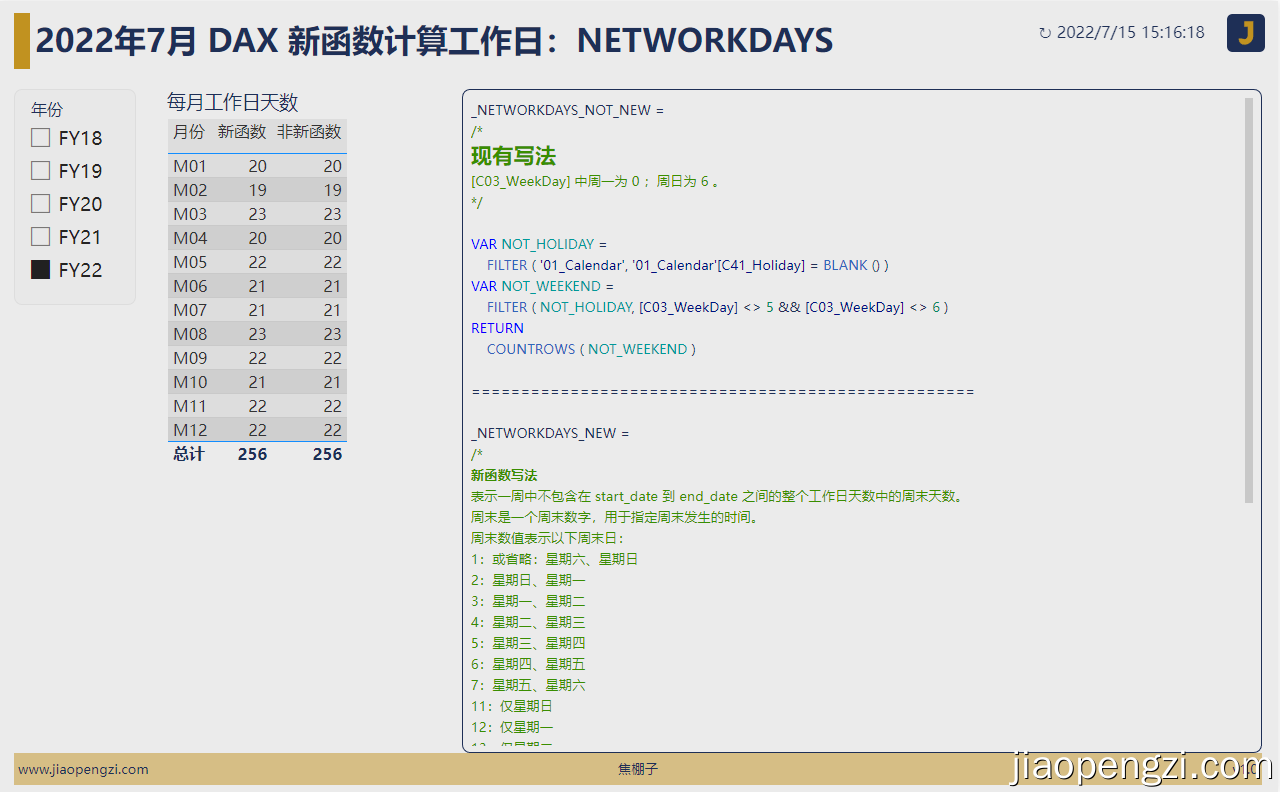Check the FY20 checkbox
1280x792 pixels.
point(40,204)
